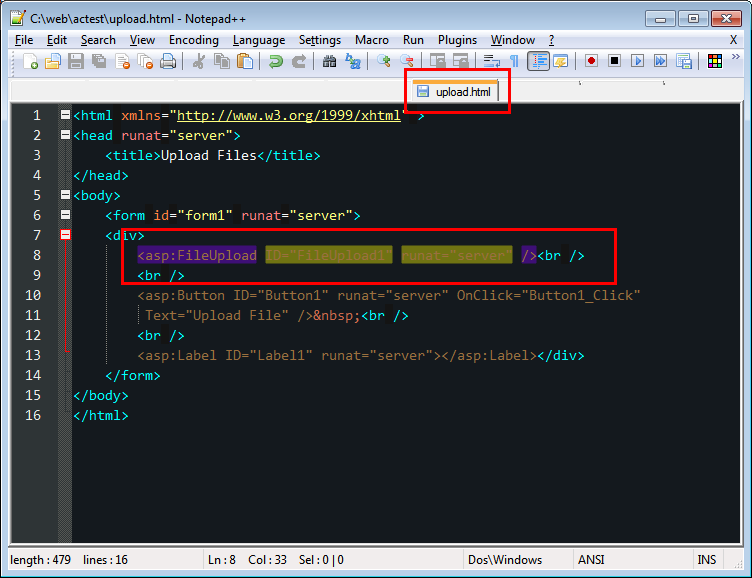This screenshot has height=578, width=752.
Task: Toggle the Word Wrap toolbar button
Action: pyautogui.click(x=492, y=62)
